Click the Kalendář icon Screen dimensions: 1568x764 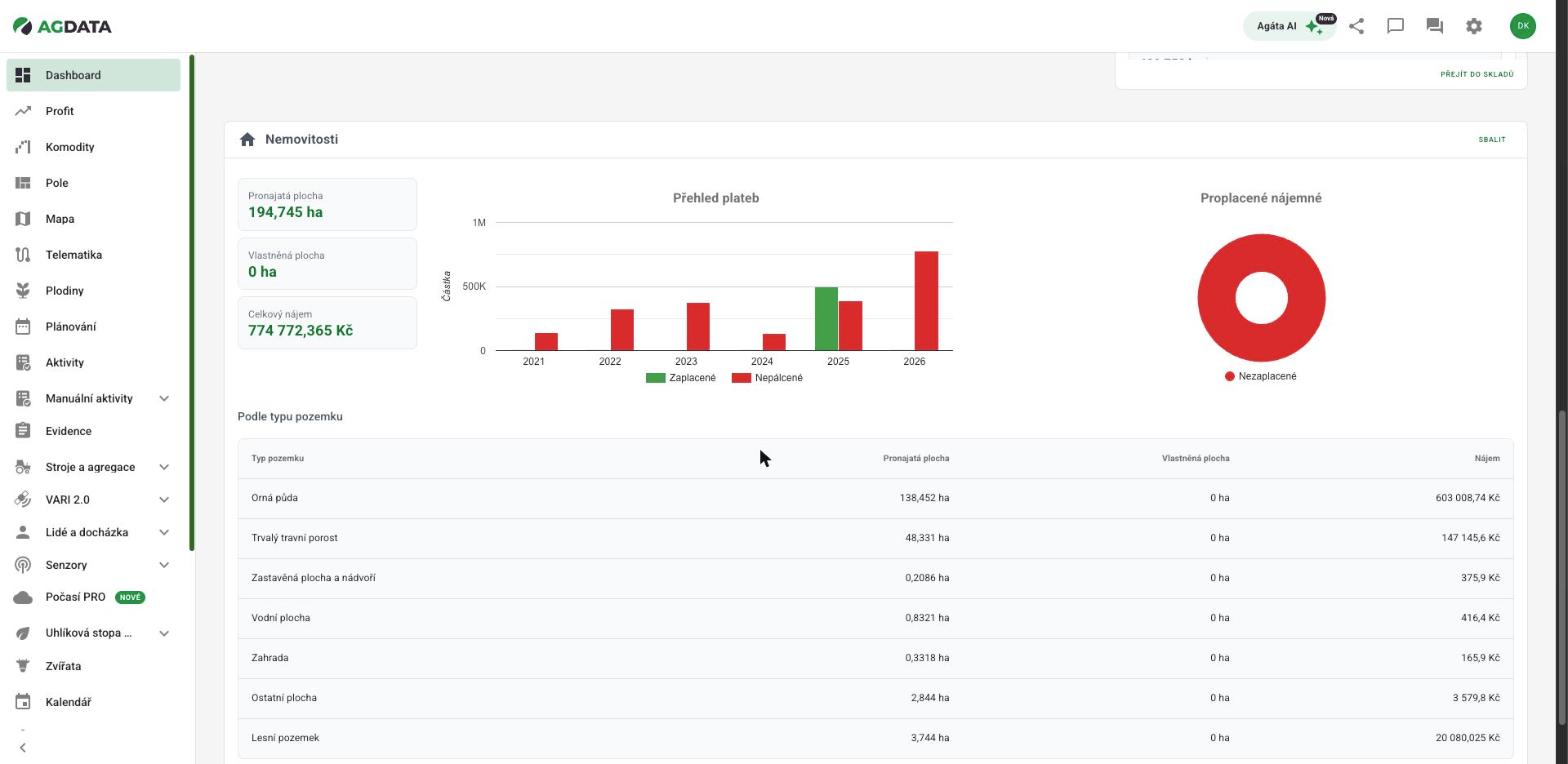pyautogui.click(x=23, y=702)
